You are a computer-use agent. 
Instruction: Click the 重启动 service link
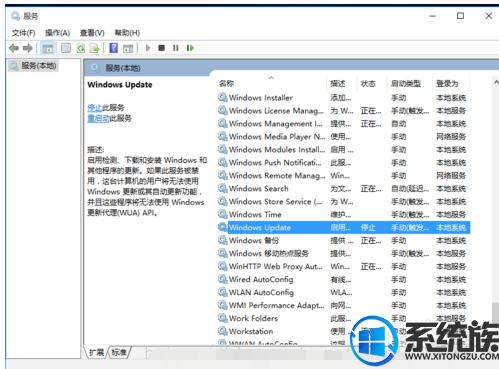tap(98, 118)
